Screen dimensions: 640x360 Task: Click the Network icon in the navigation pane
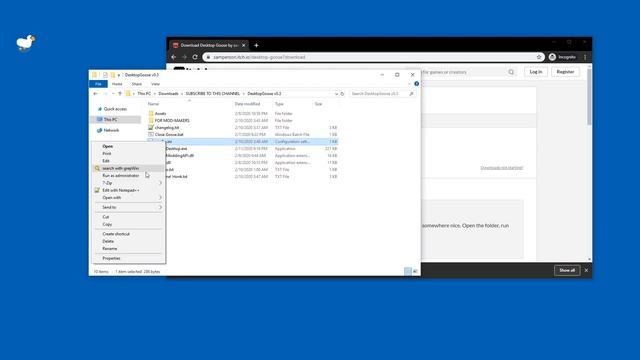coord(99,130)
